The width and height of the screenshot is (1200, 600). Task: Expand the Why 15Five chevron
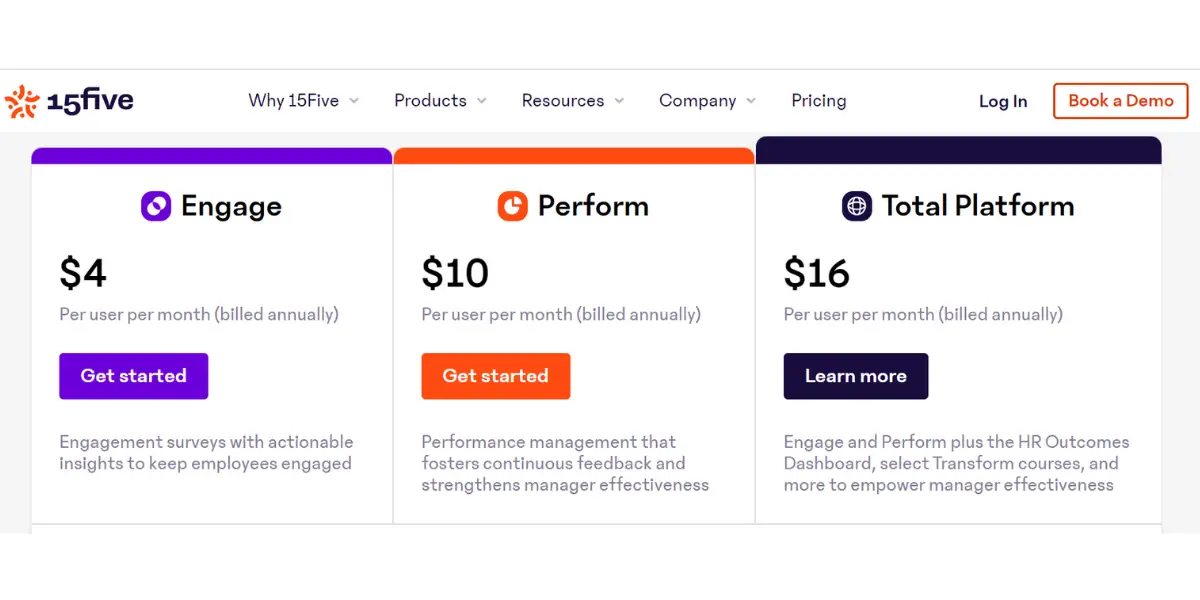(x=354, y=101)
